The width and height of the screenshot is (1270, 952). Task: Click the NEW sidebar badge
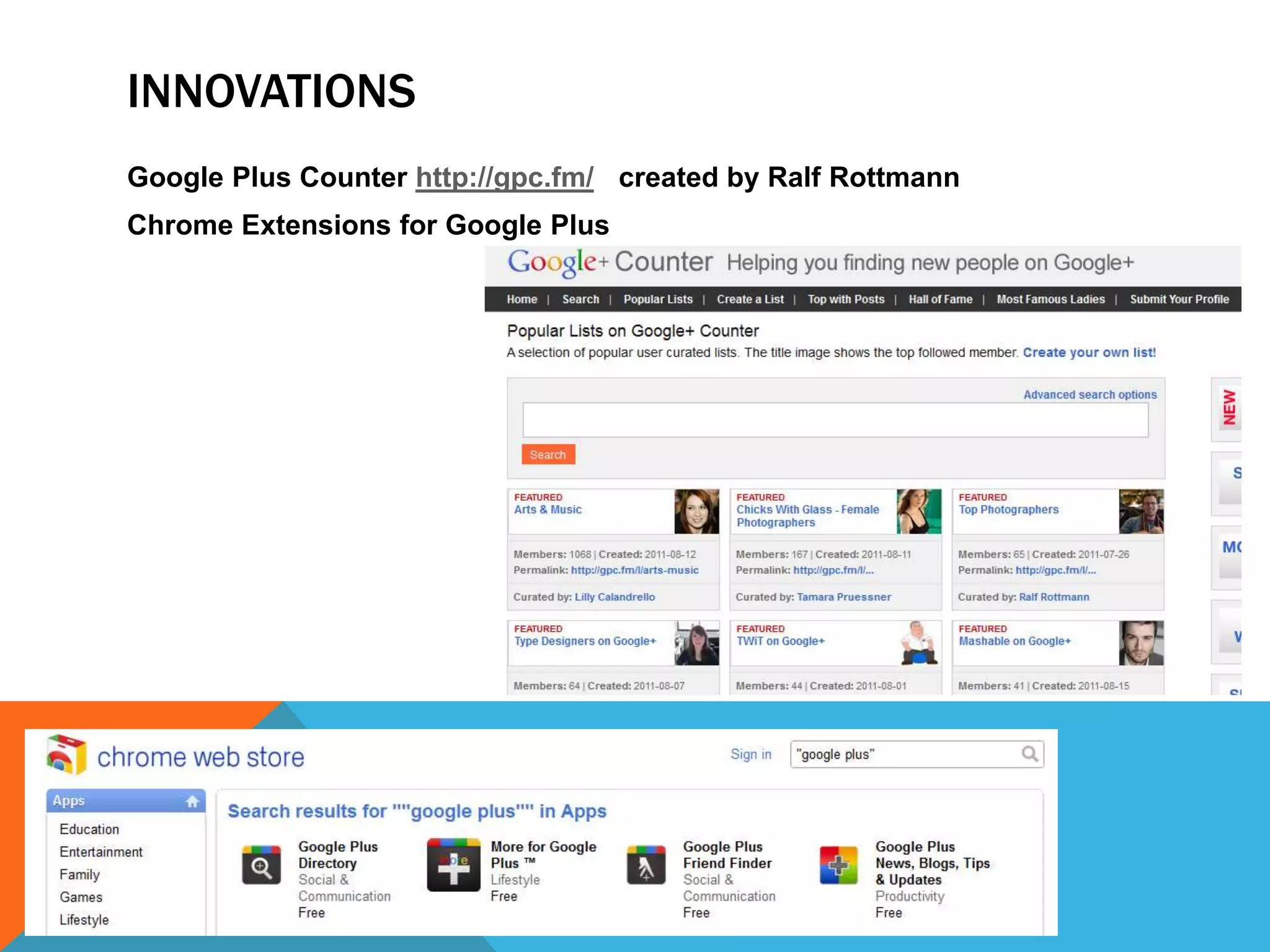(1228, 408)
